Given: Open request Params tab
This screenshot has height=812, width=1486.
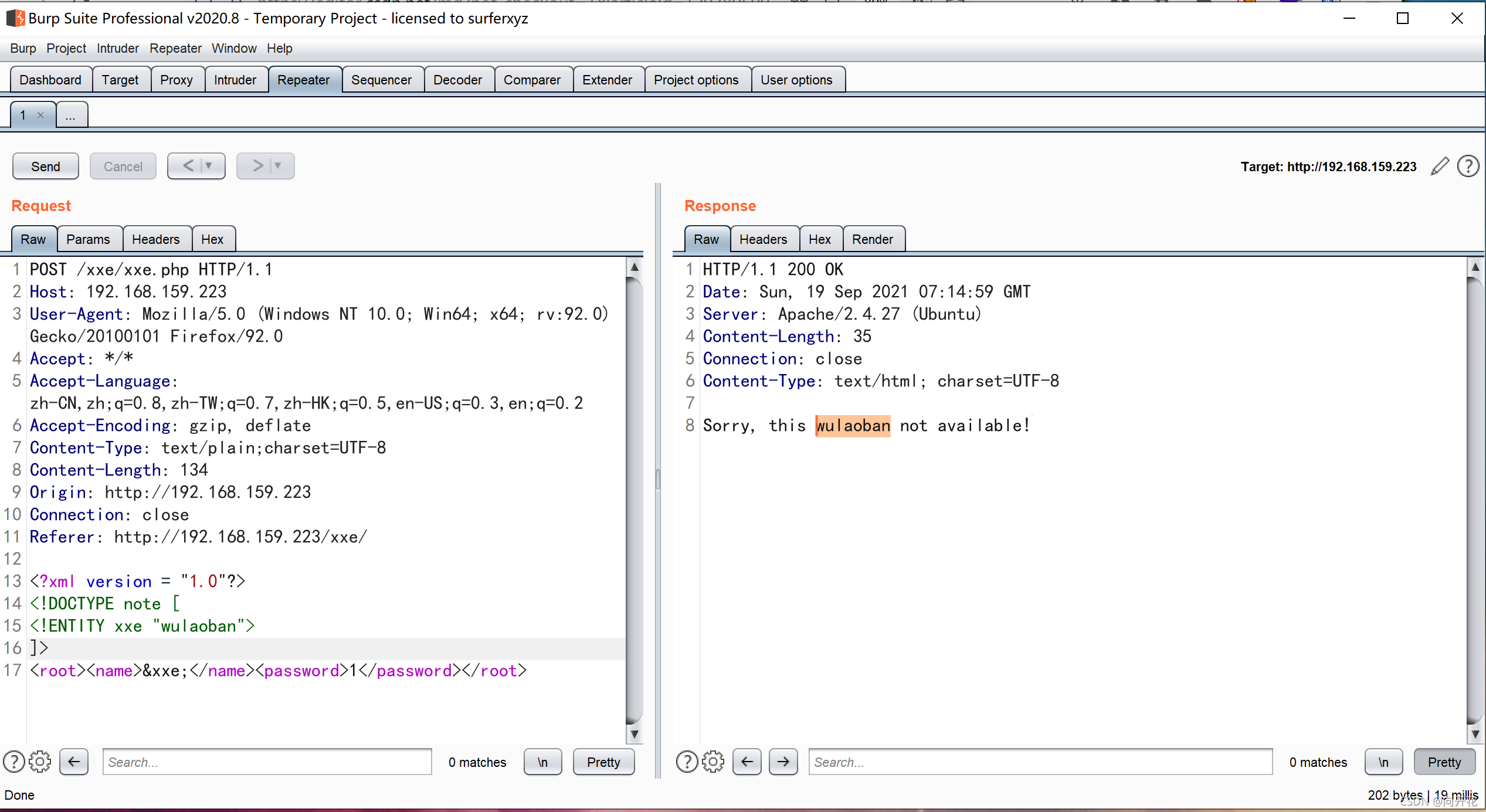Looking at the screenshot, I should tap(88, 239).
